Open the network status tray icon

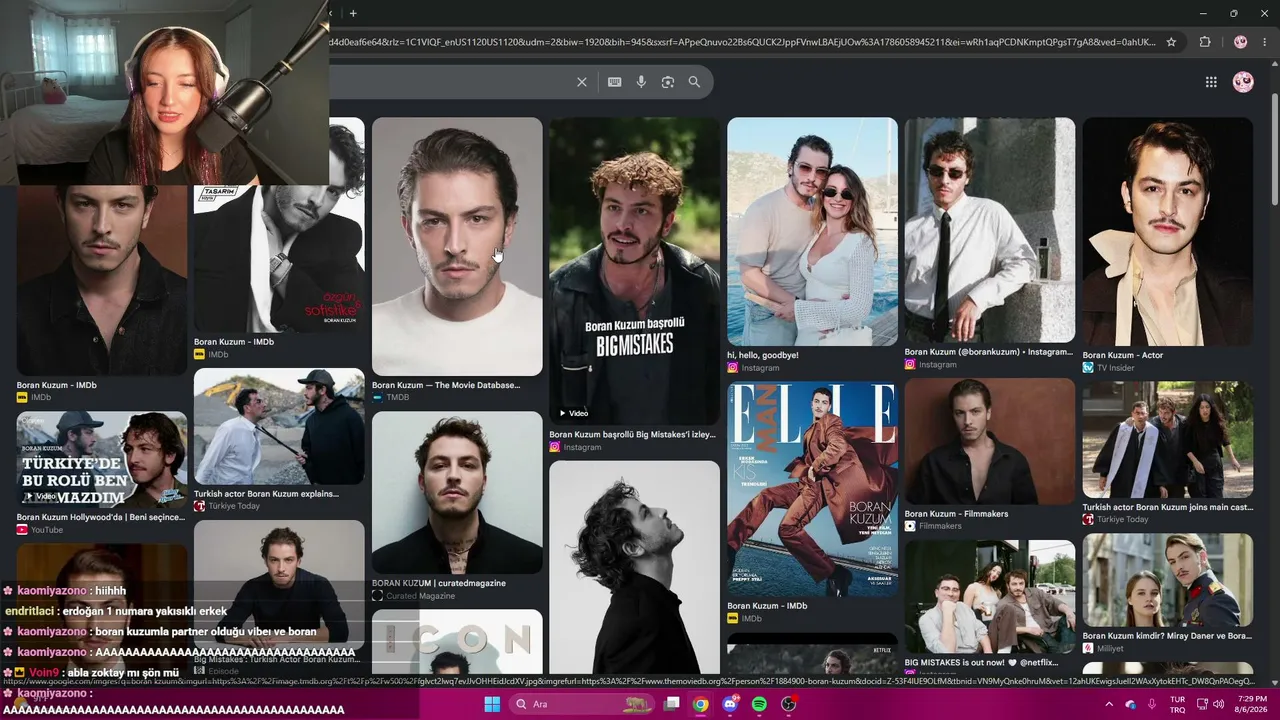(x=1201, y=704)
